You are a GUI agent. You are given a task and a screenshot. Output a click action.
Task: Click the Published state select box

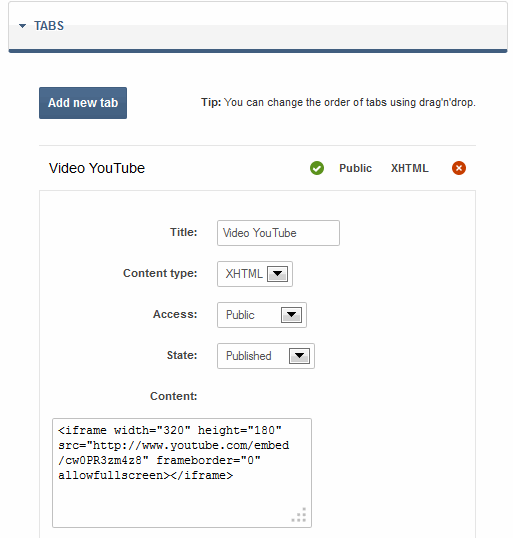[x=266, y=356]
